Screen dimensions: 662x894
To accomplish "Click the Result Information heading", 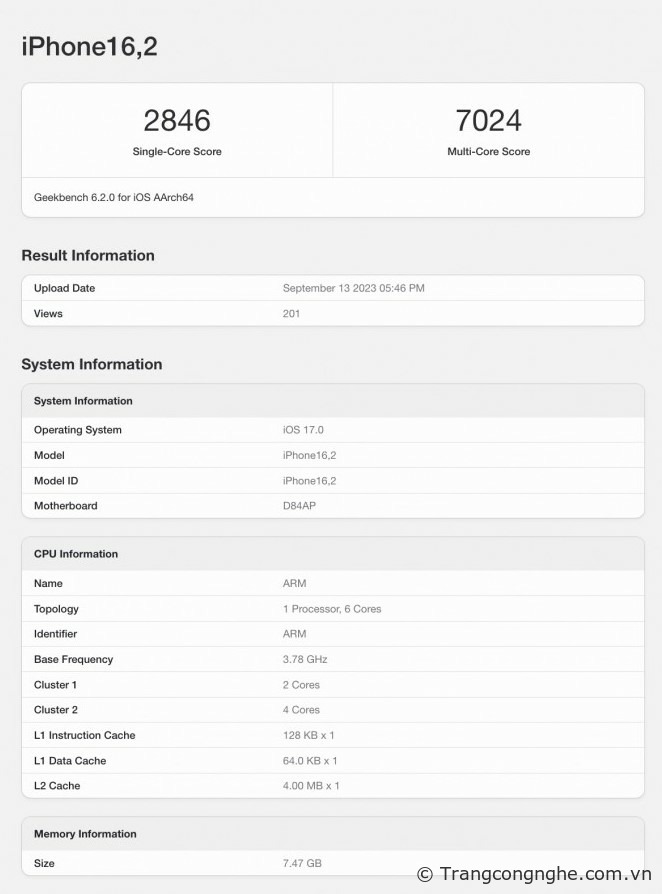I will [88, 256].
